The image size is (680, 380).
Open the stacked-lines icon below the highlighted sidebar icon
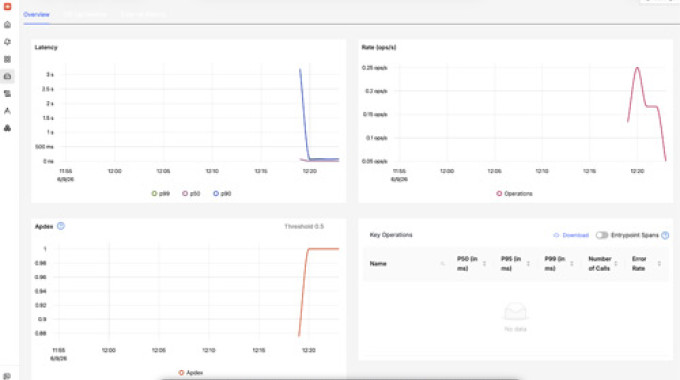click(x=7, y=94)
